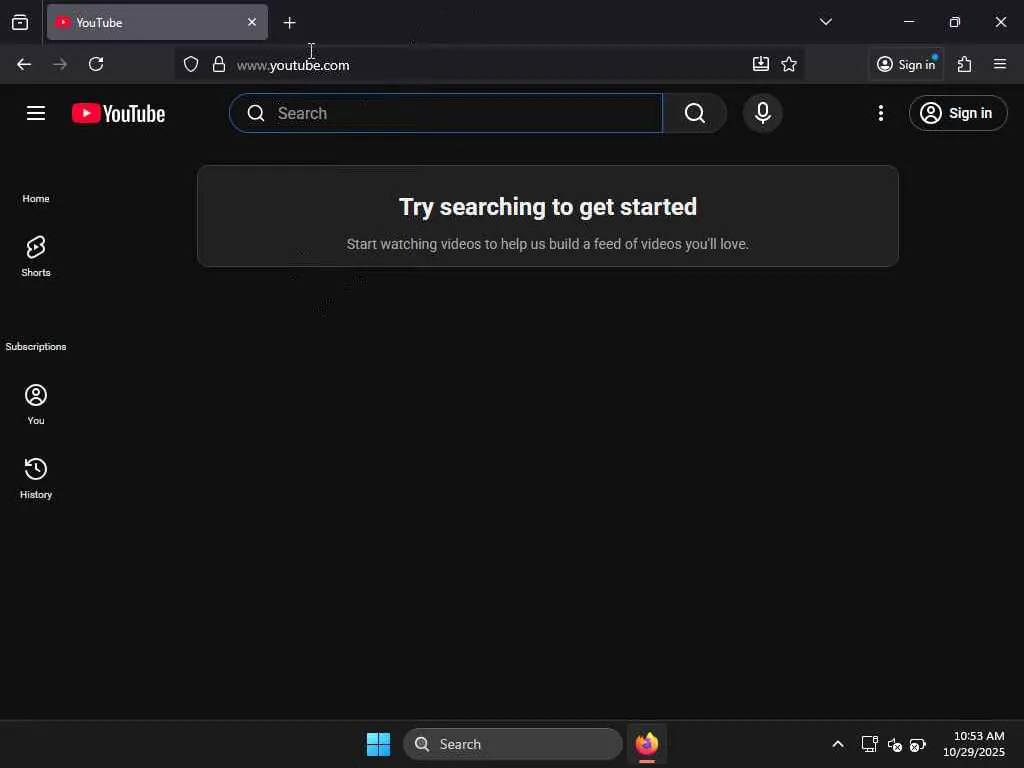Click 'Try searching to get started' heading
The height and width of the screenshot is (768, 1024).
[548, 207]
